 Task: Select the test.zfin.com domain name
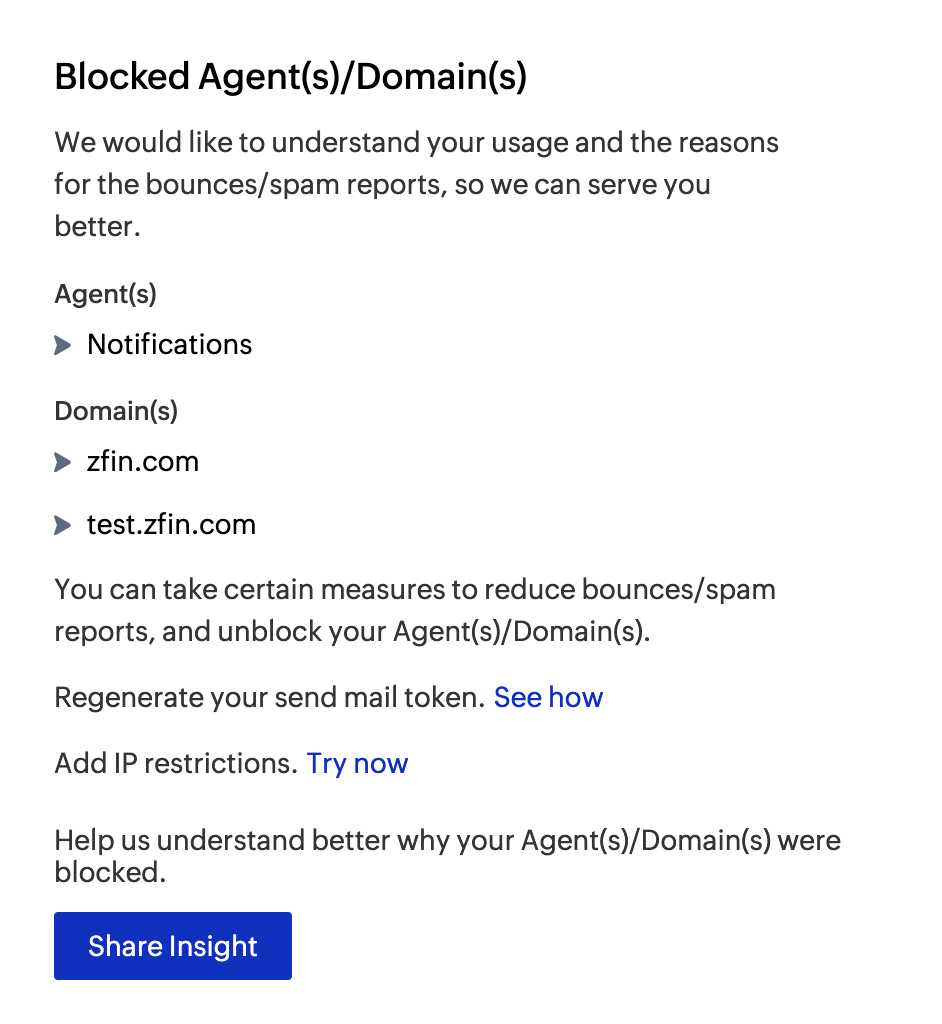point(171,525)
